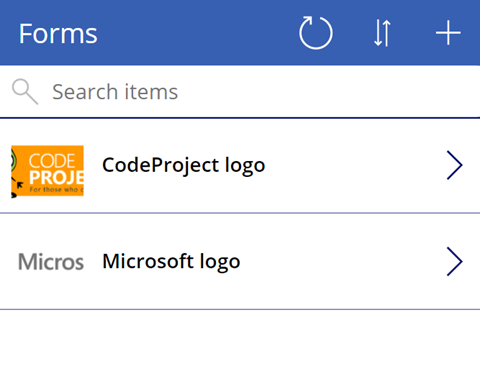
Task: Click the "Forms" header title
Action: 58,33
